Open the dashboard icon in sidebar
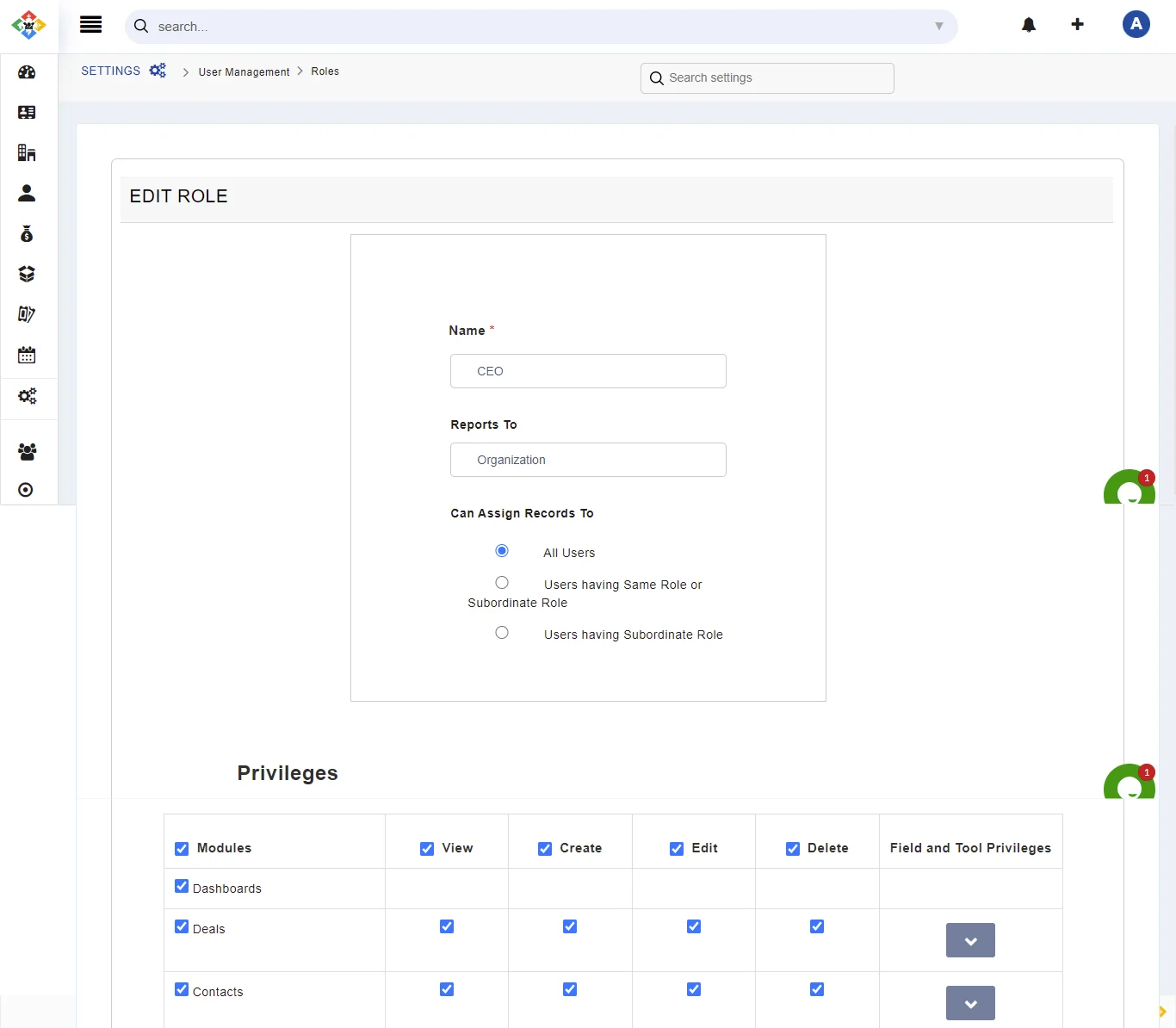Image resolution: width=1176 pixels, height=1028 pixels. pos(27,72)
